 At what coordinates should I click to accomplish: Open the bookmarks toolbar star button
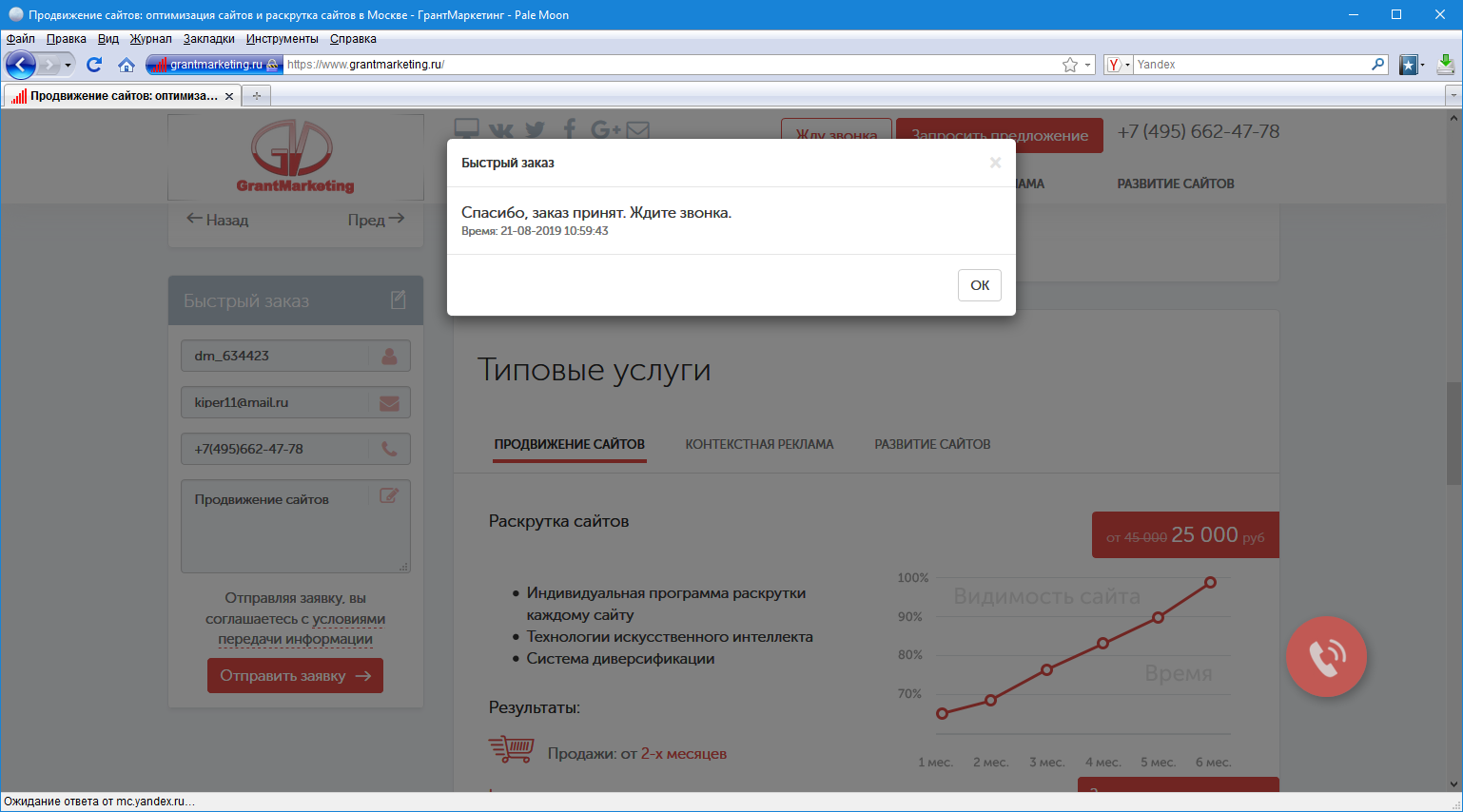click(1409, 65)
